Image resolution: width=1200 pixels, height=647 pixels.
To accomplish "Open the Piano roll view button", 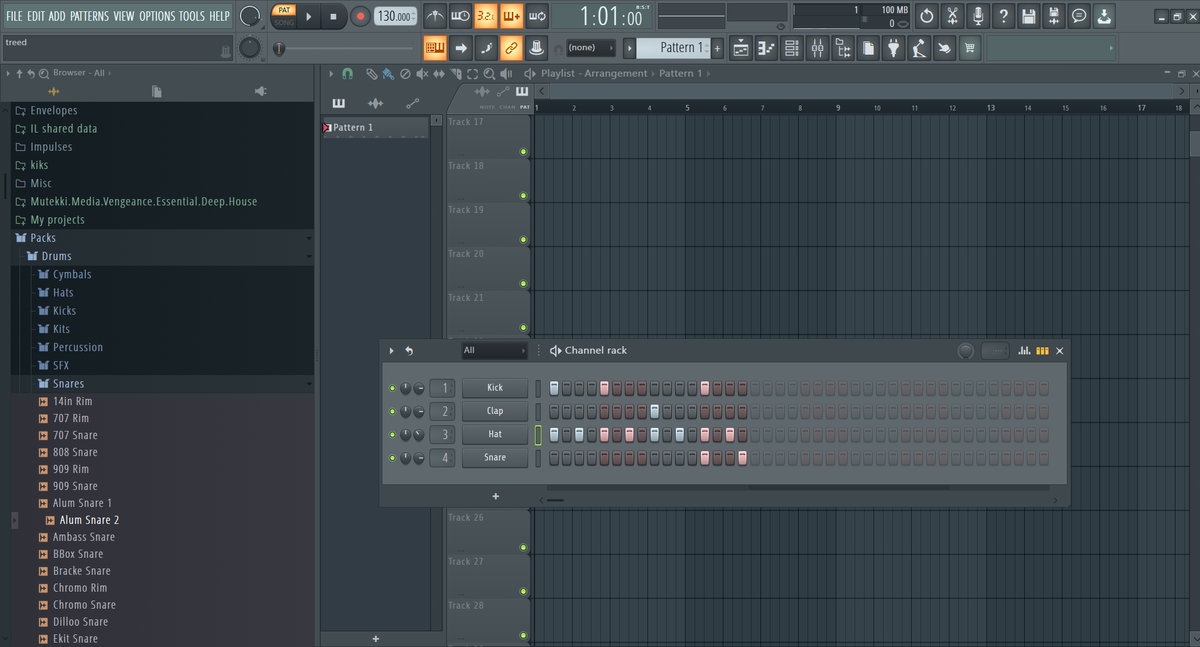I will click(x=767, y=47).
